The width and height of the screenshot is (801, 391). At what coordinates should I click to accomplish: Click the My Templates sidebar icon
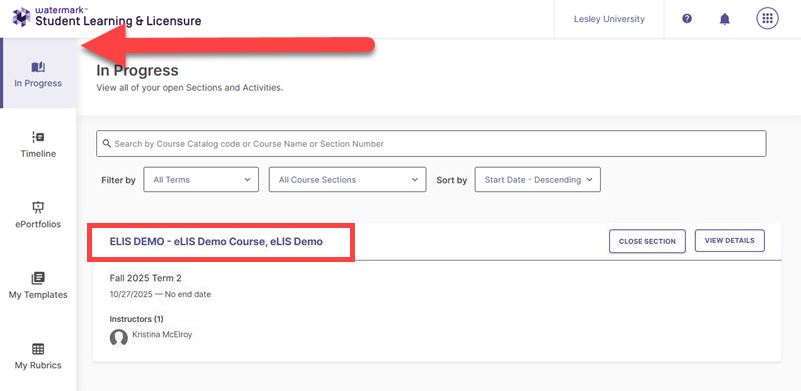38,278
